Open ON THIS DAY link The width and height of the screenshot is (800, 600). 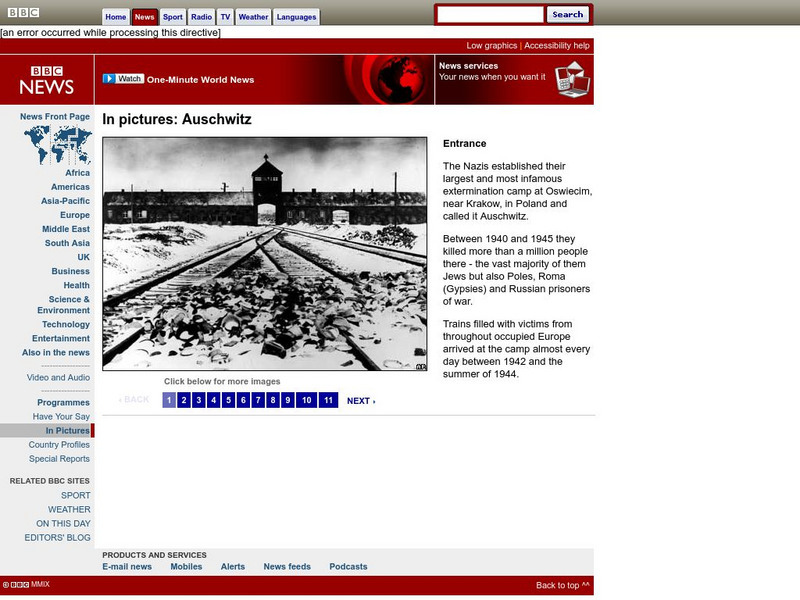pos(63,523)
